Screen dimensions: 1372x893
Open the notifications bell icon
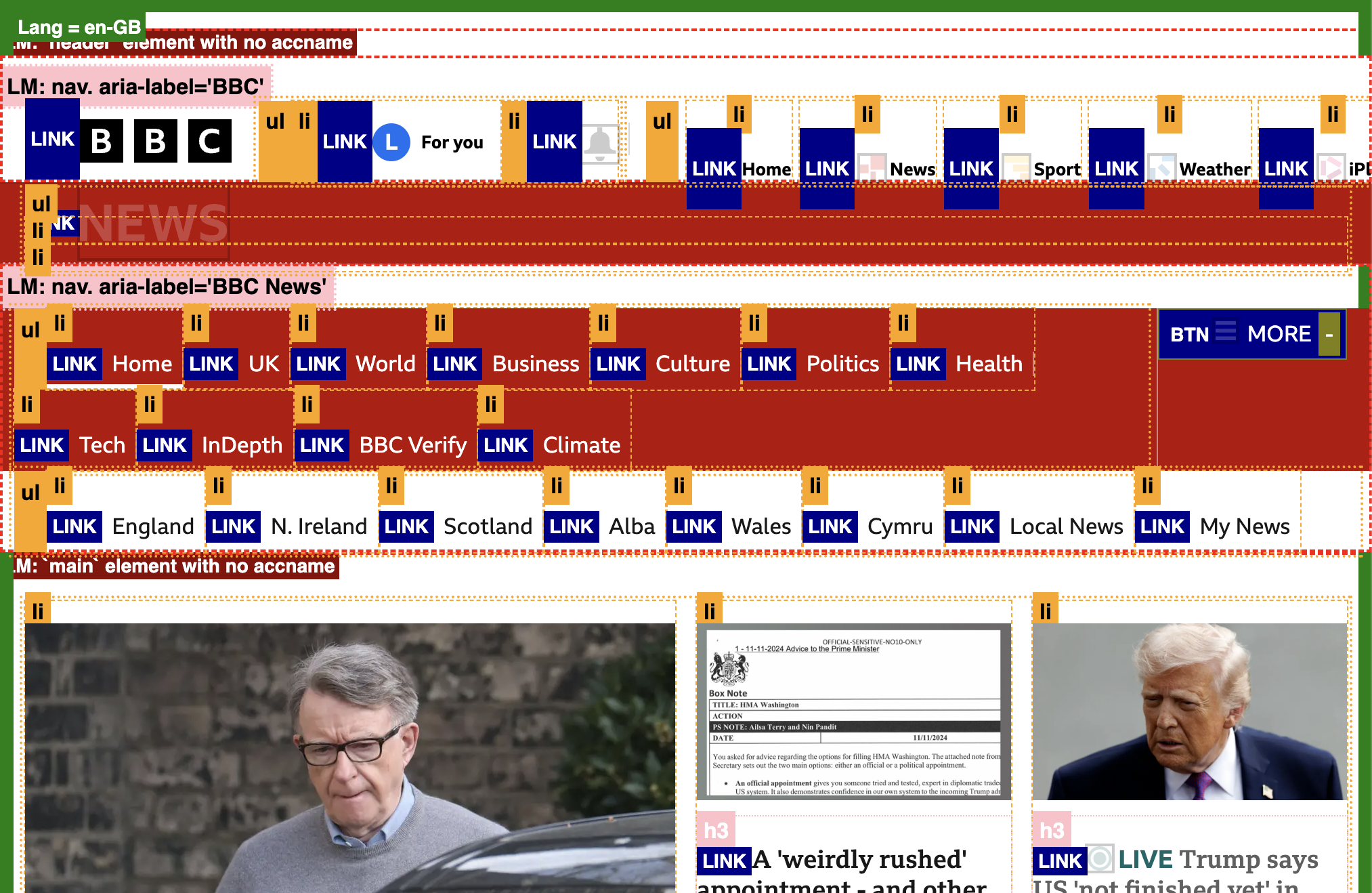point(600,144)
